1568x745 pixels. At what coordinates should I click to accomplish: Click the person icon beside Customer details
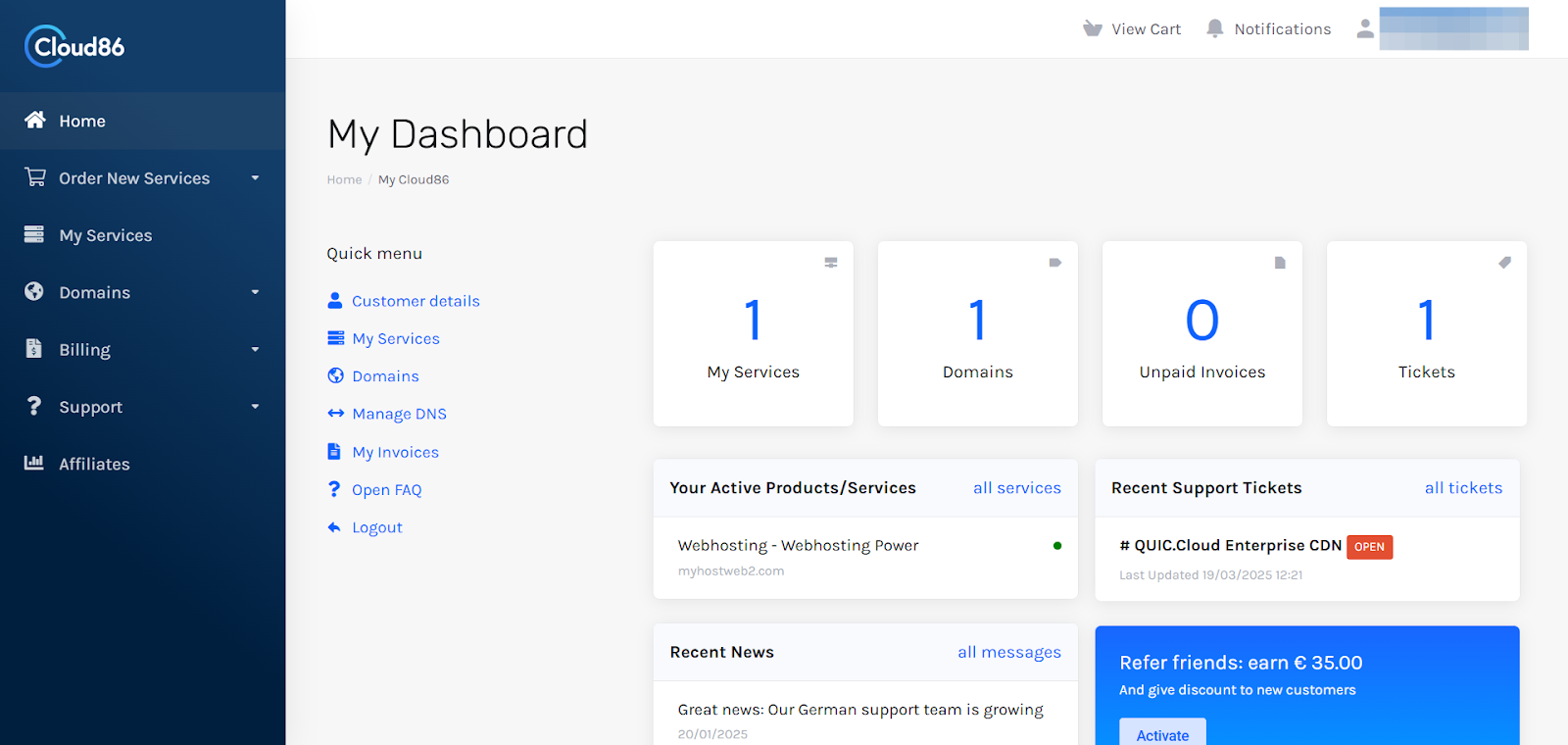tap(335, 300)
